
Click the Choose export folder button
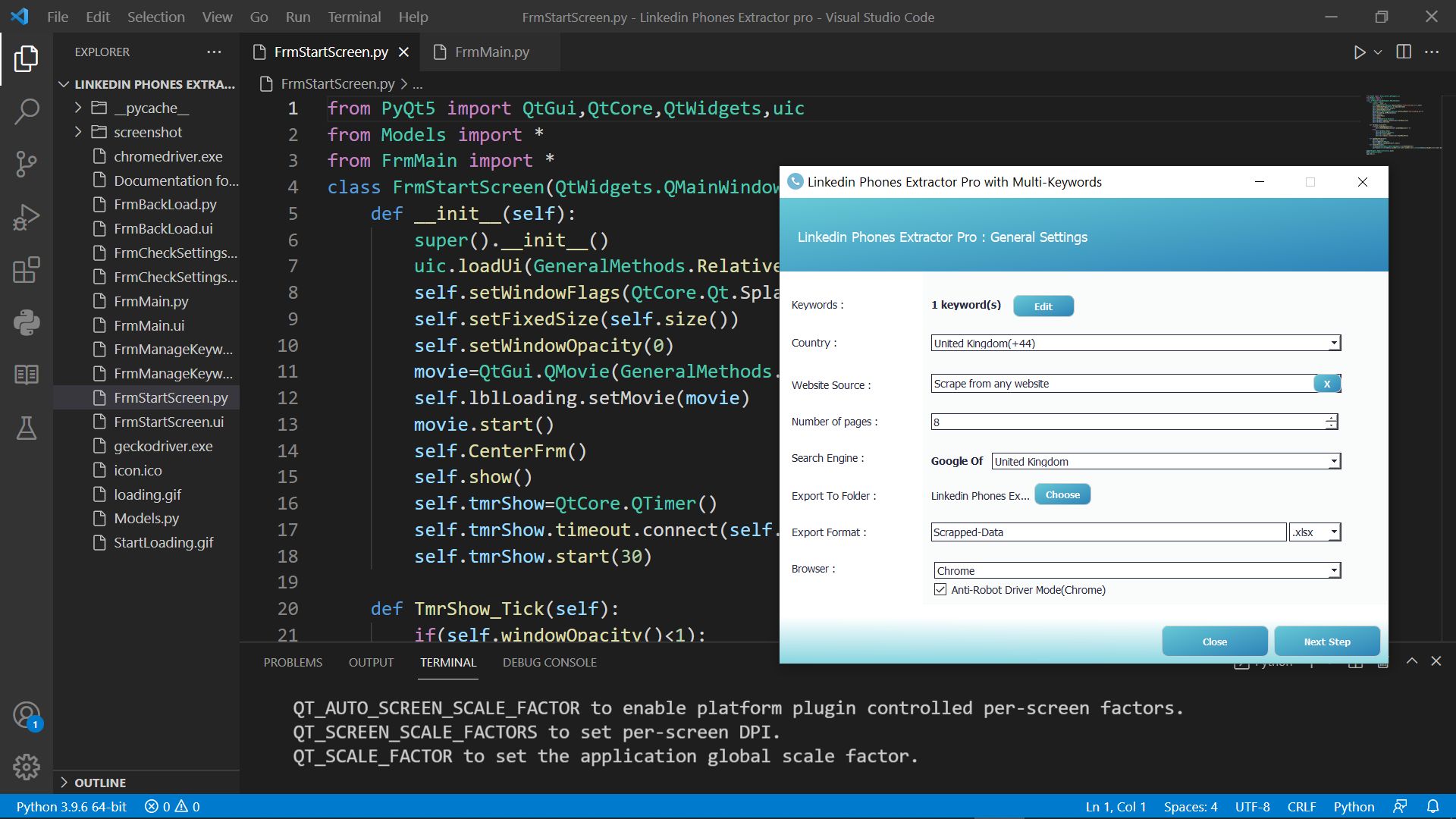[1062, 494]
